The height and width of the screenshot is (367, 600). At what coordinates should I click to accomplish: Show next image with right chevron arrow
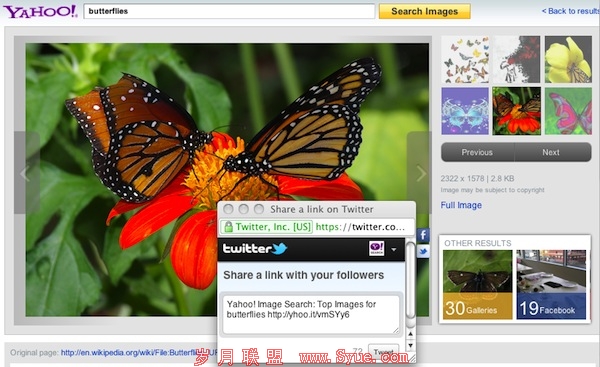[x=421, y=173]
